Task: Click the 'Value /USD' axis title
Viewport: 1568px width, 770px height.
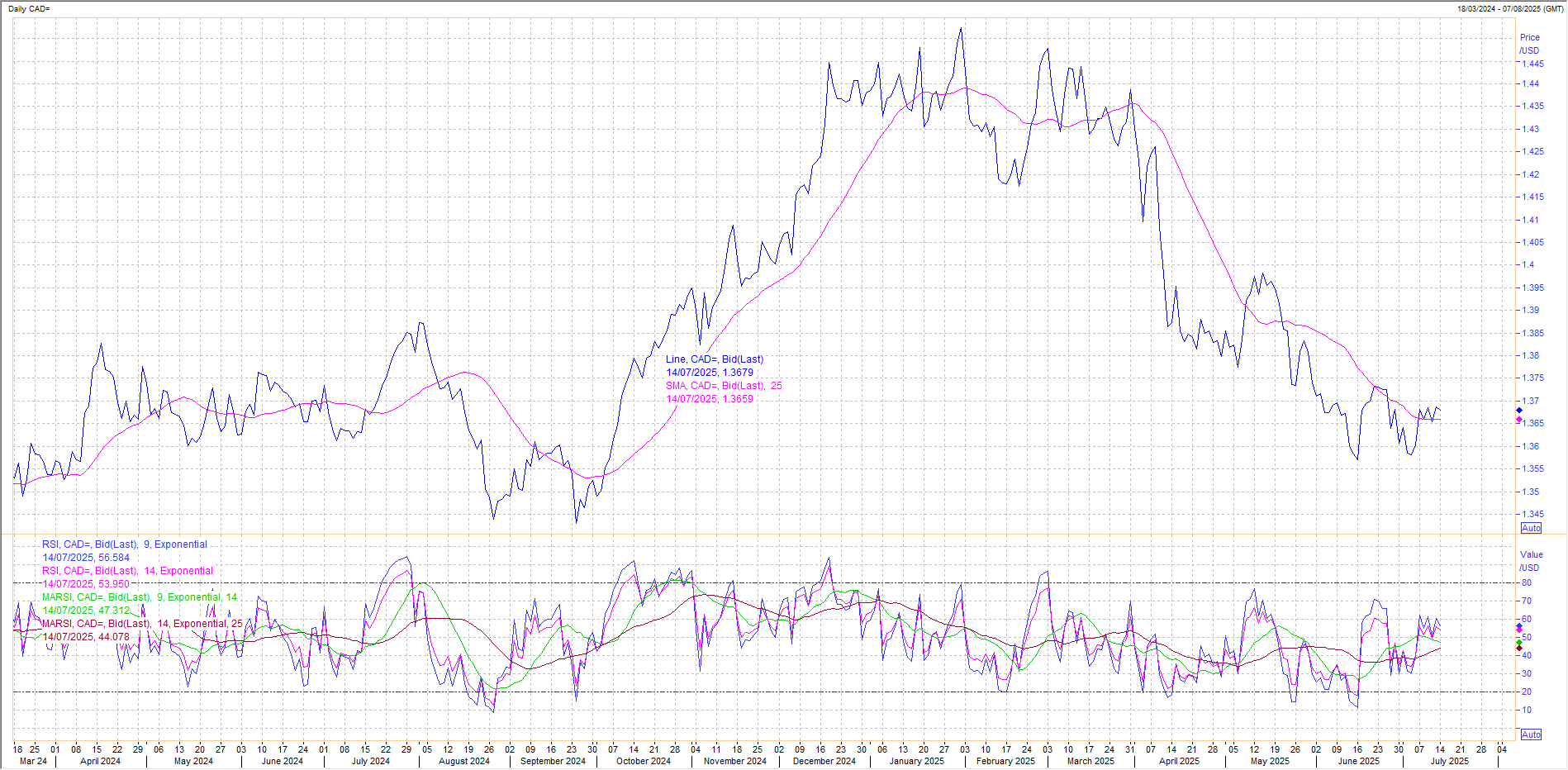Action: point(1531,561)
